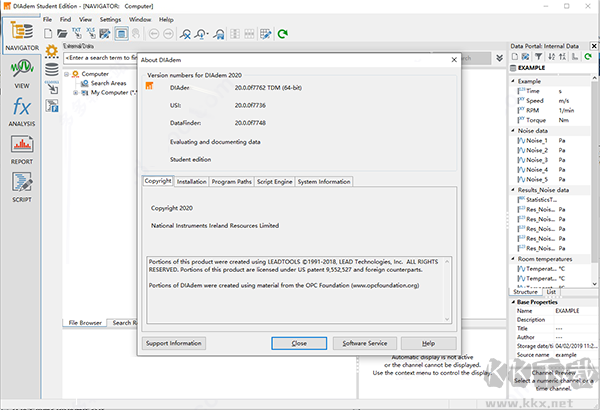Open the REPORT panel
This screenshot has height=410, width=600.
(x=21, y=149)
